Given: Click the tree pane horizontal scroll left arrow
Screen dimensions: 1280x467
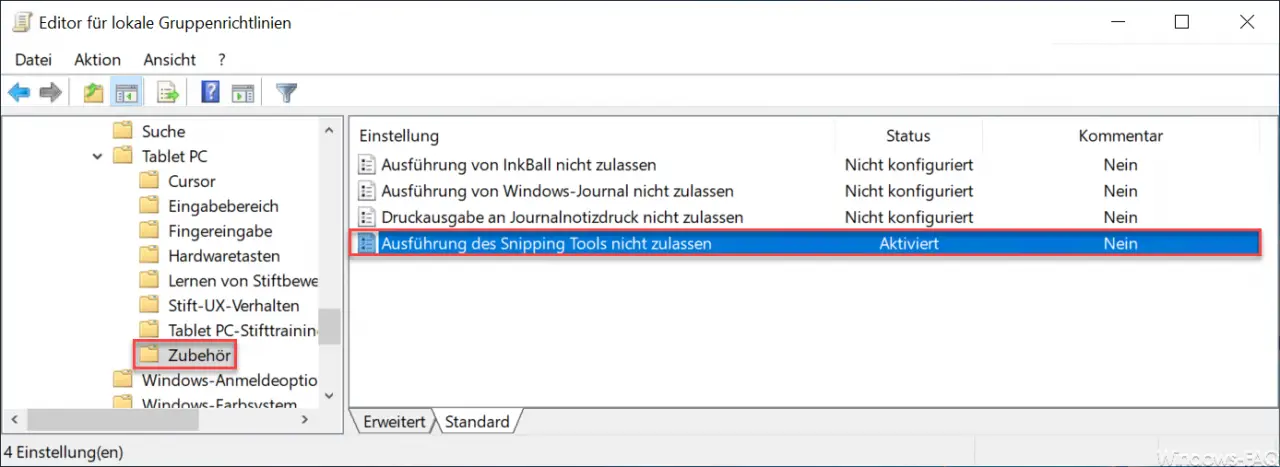Looking at the screenshot, I should [12, 421].
